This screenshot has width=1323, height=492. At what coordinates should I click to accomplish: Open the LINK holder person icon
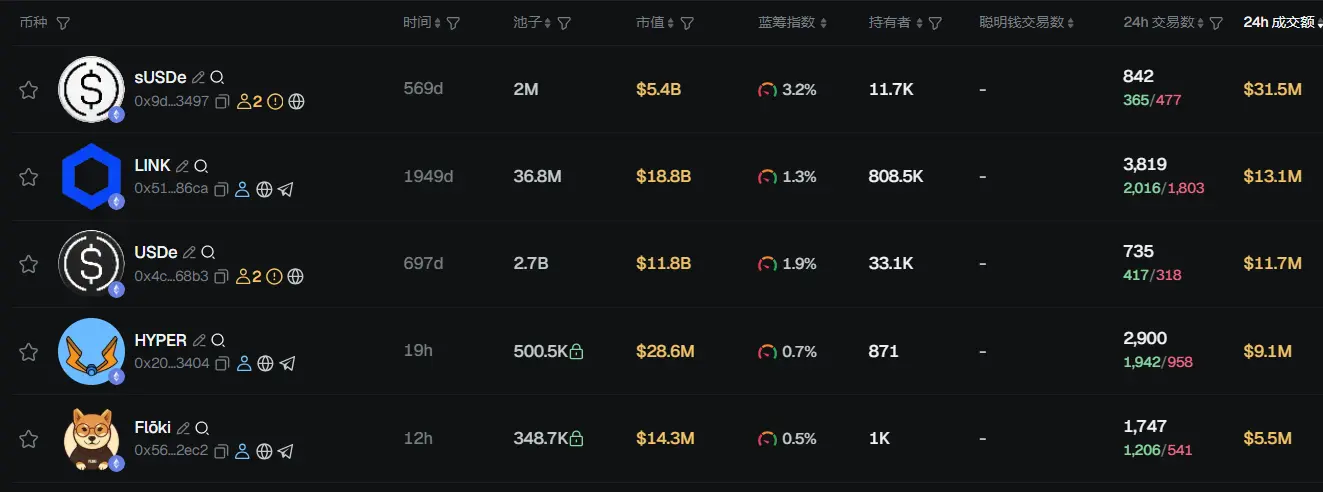(x=243, y=189)
